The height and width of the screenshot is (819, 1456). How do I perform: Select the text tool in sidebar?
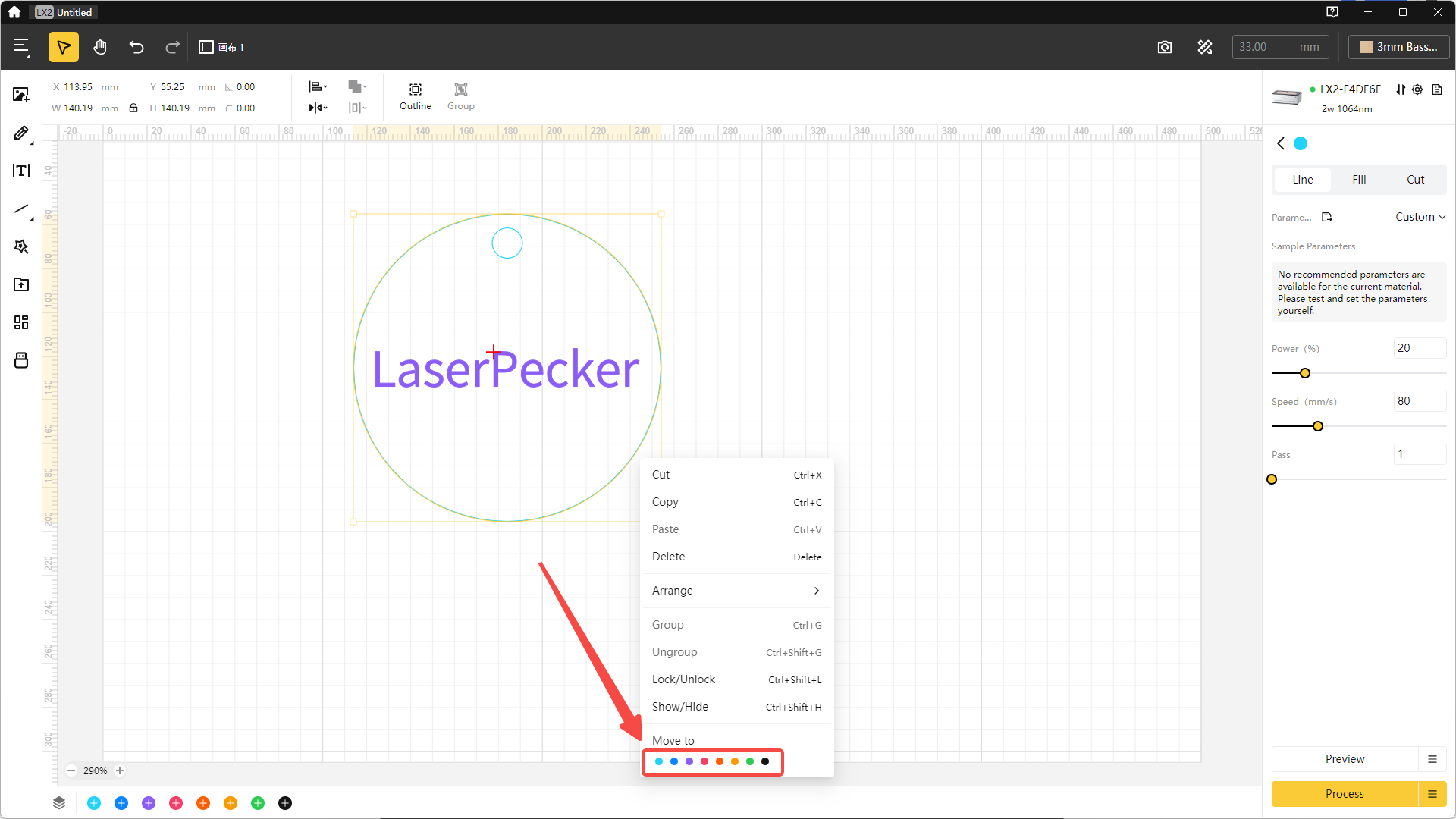coord(21,171)
